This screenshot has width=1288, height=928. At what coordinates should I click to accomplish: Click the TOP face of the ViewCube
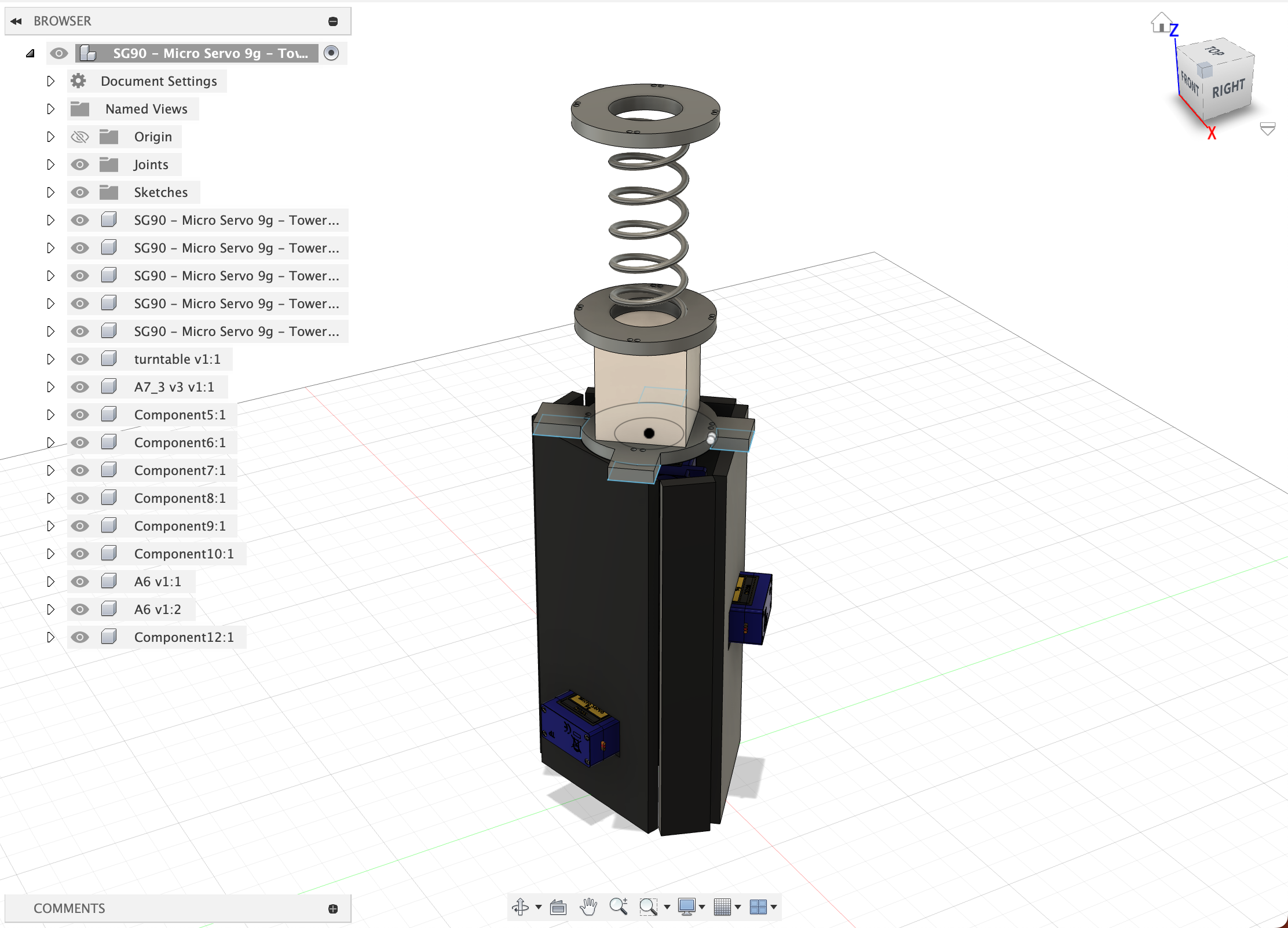(1215, 51)
